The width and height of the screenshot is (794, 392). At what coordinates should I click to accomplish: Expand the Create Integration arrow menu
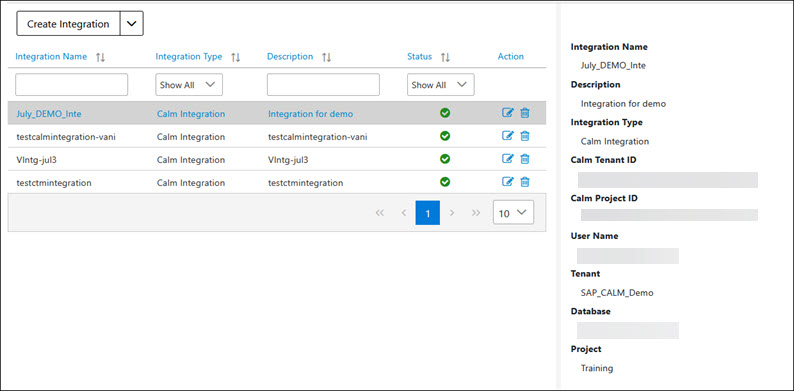(132, 24)
